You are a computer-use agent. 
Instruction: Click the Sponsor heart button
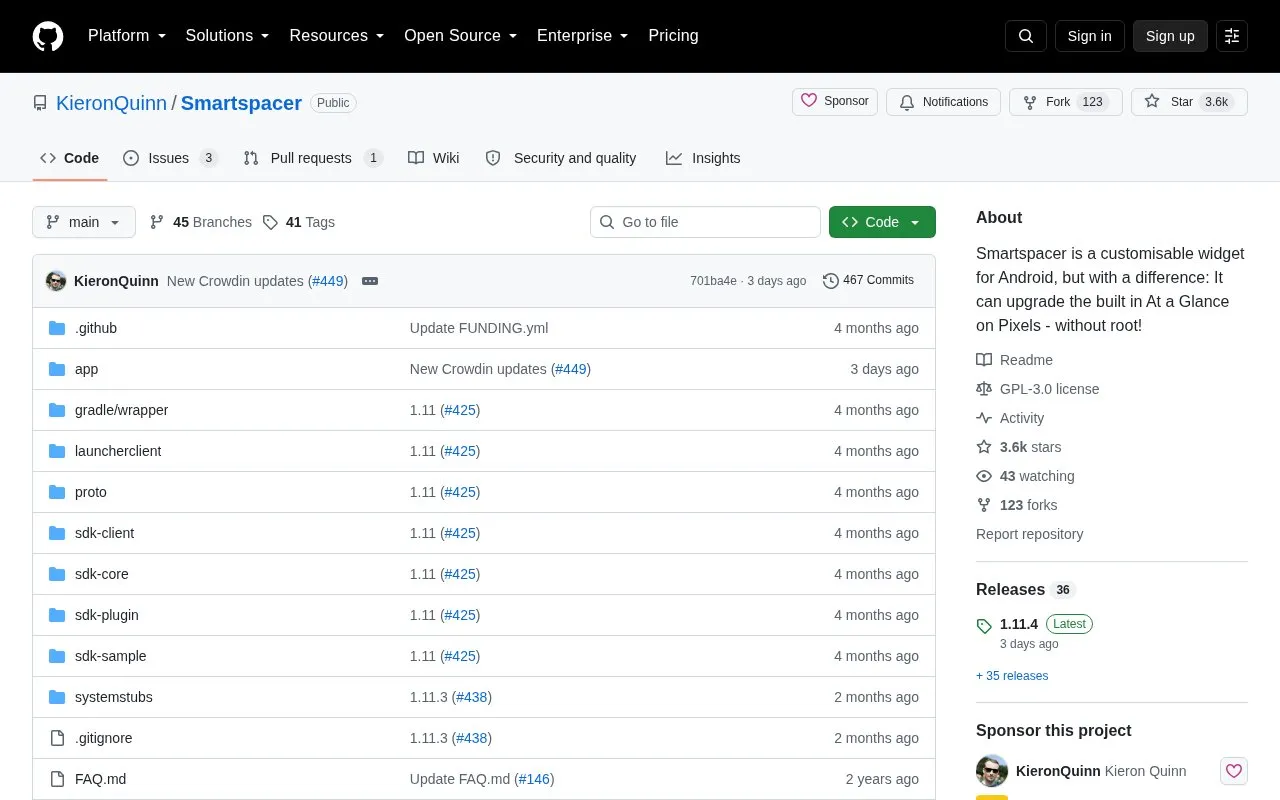[835, 101]
